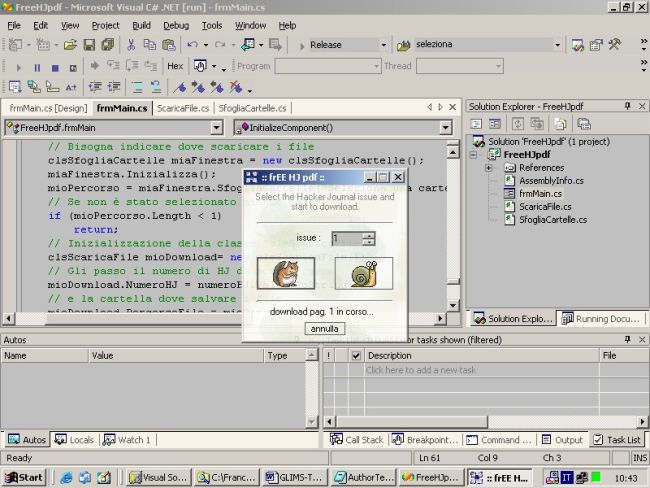Expand the References node in Solution Explorer
650x488 pixels.
(x=489, y=168)
